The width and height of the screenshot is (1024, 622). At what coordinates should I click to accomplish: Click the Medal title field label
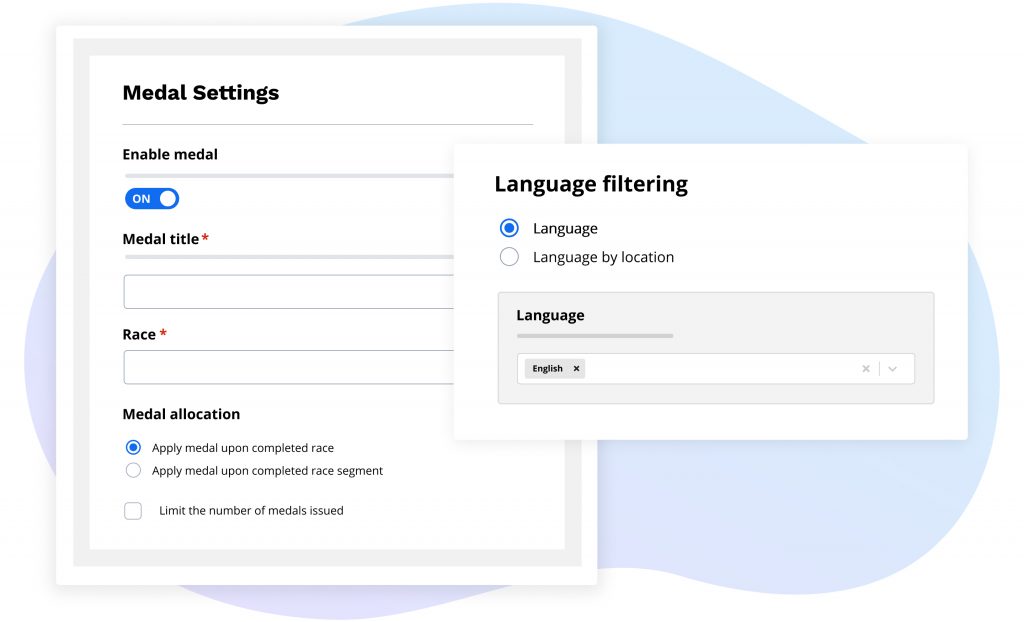(x=161, y=239)
